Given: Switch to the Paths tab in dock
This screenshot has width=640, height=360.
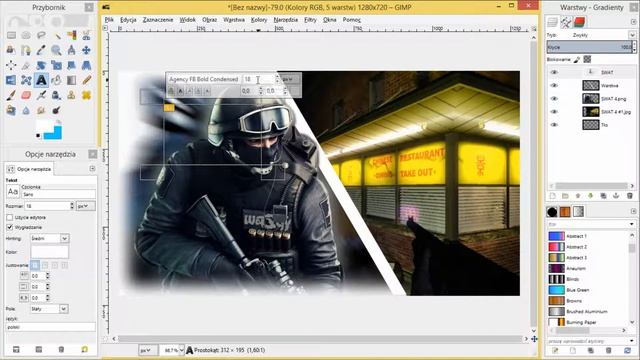Looking at the screenshot, I should [566, 22].
